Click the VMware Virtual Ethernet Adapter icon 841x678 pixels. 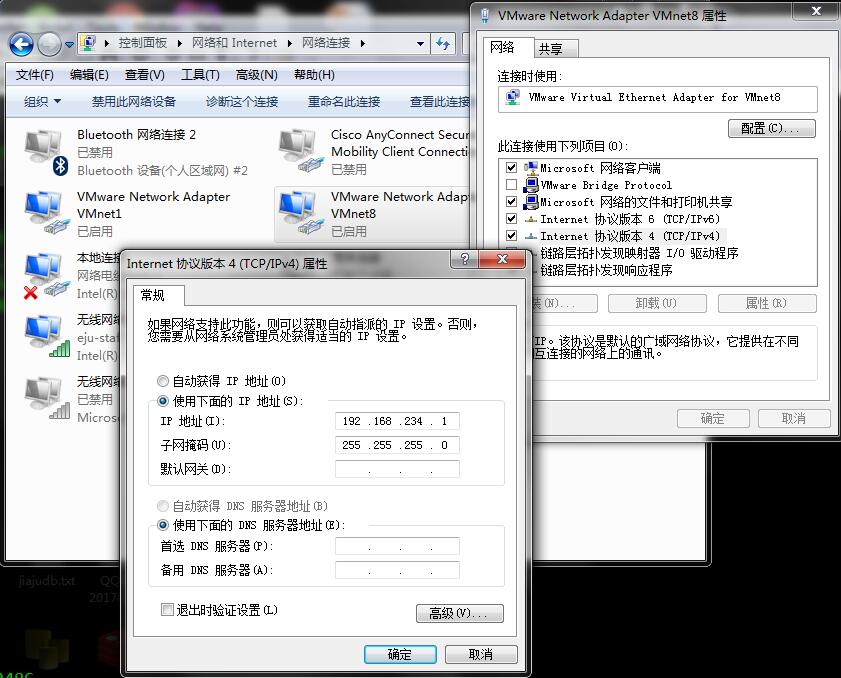click(x=513, y=98)
